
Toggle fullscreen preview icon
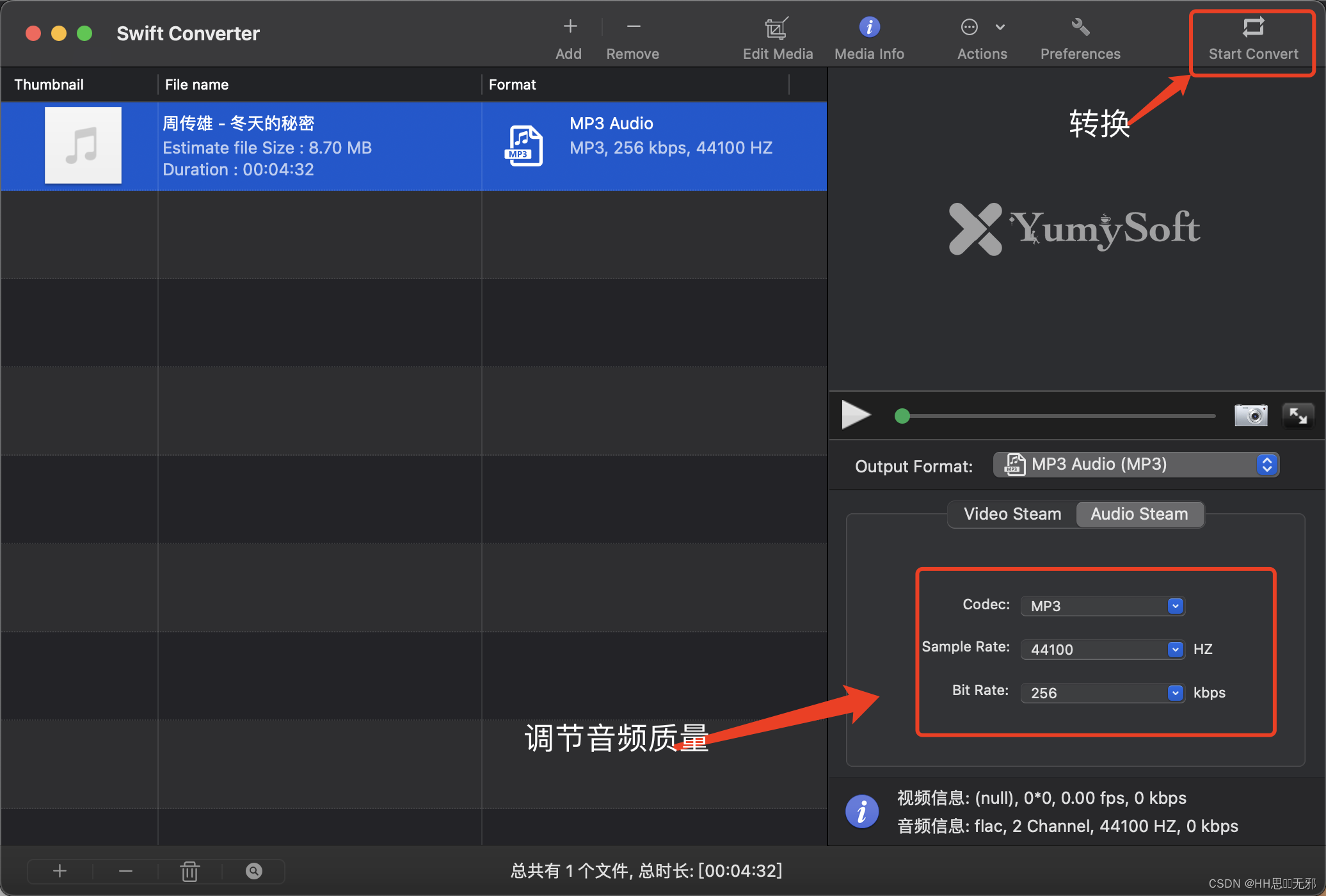pyautogui.click(x=1298, y=415)
